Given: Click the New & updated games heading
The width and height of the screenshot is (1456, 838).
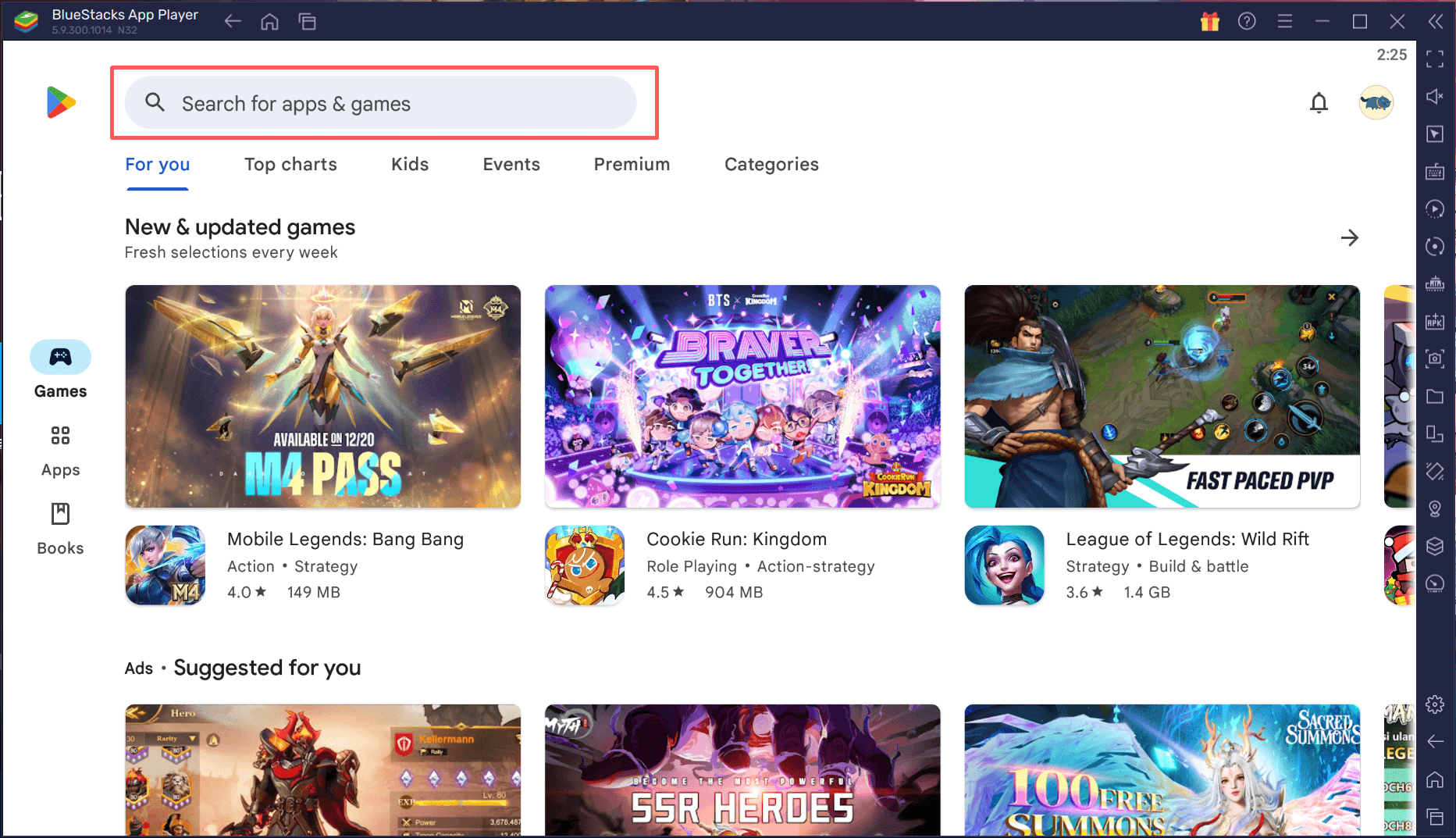Looking at the screenshot, I should (240, 226).
